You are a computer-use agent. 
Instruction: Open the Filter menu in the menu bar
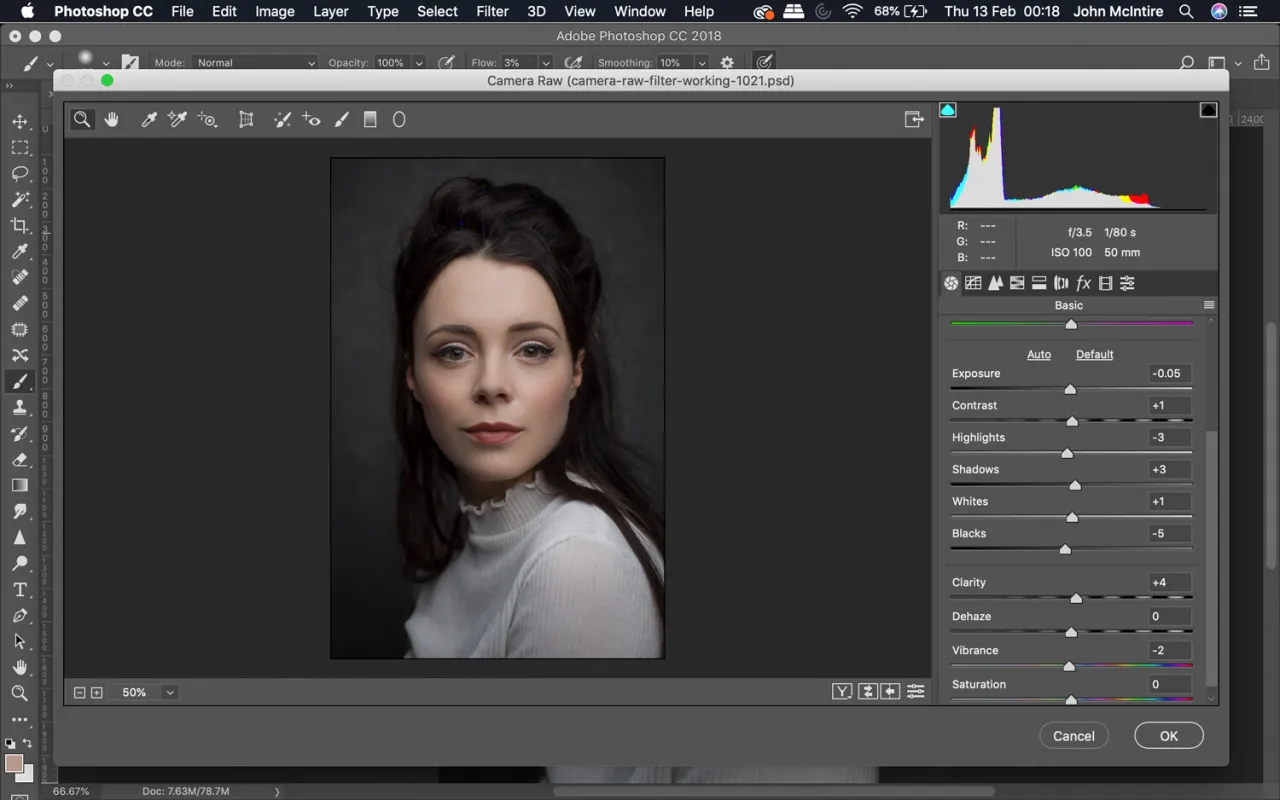click(x=492, y=11)
